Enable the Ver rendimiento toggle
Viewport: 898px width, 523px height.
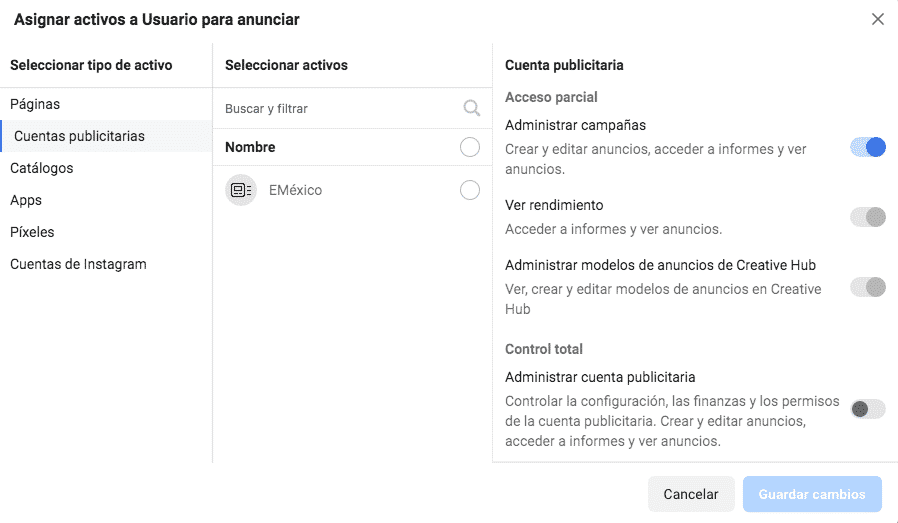pyautogui.click(x=868, y=217)
